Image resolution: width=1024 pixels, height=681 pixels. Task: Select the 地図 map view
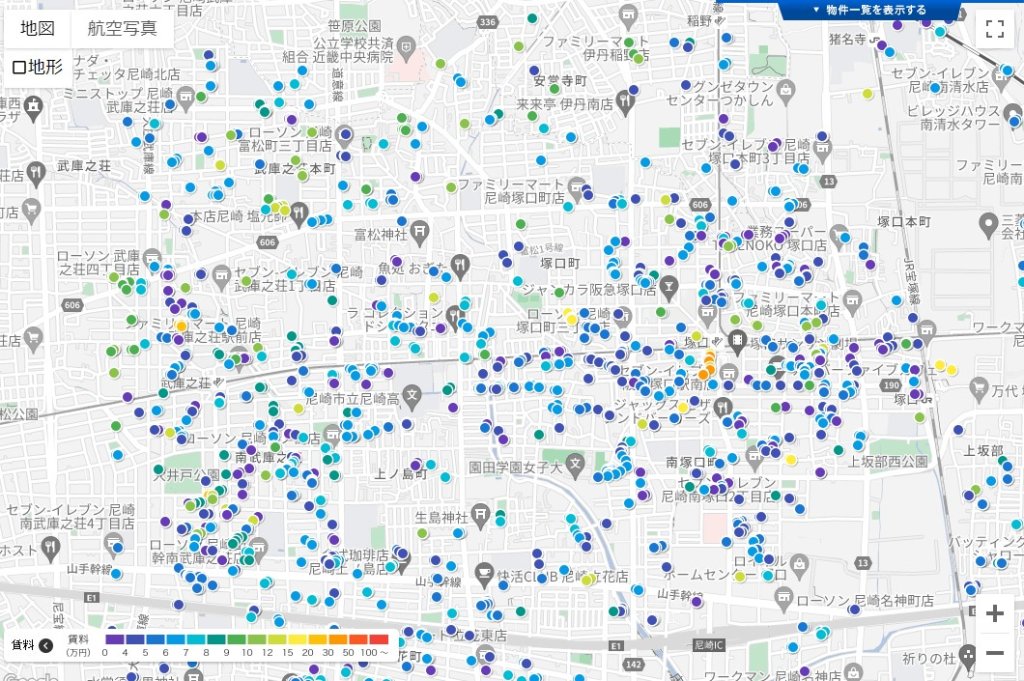(37, 28)
